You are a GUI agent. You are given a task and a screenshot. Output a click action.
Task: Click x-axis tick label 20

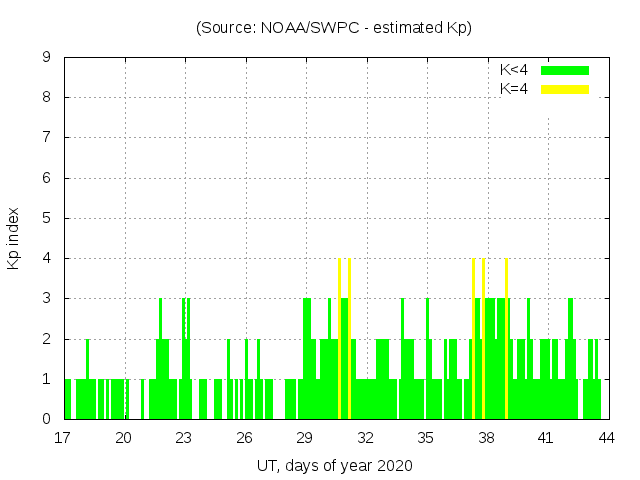pyautogui.click(x=124, y=437)
